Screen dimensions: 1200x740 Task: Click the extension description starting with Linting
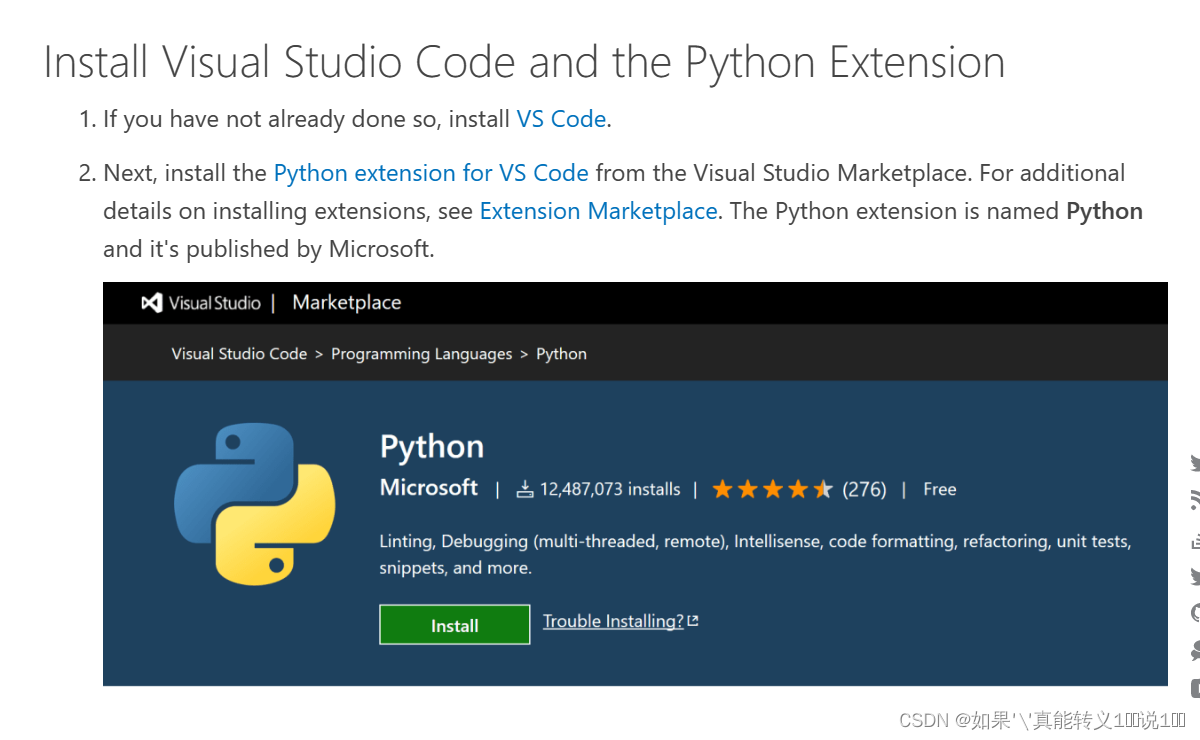pyautogui.click(x=755, y=554)
